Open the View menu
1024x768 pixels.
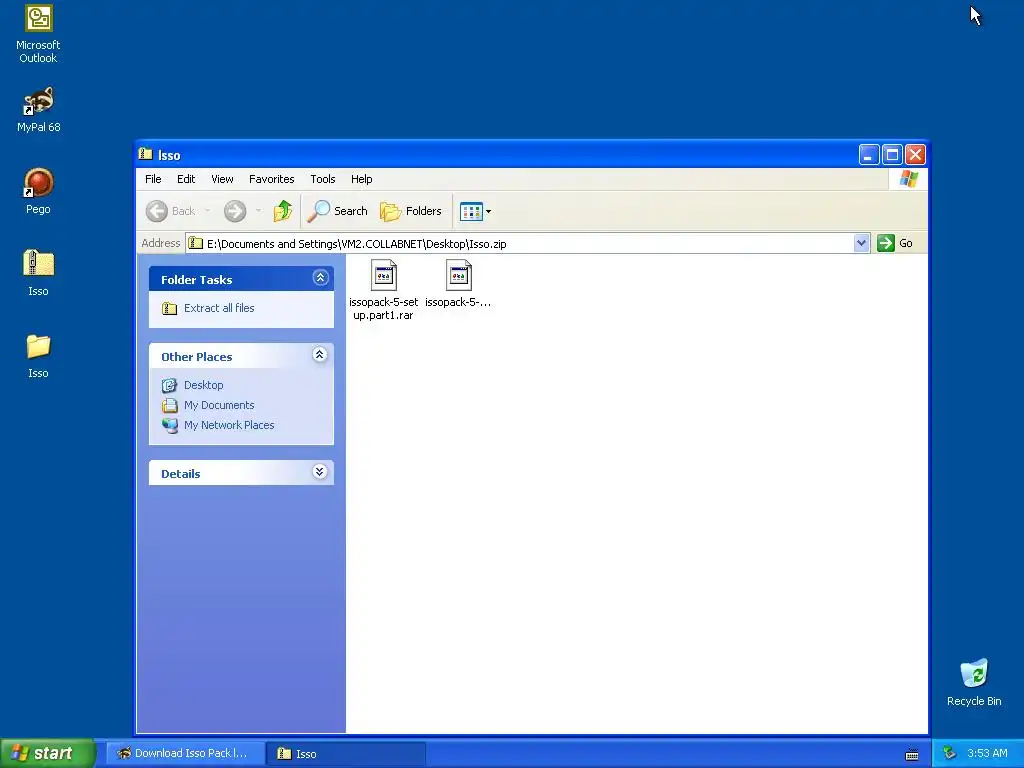tap(222, 179)
